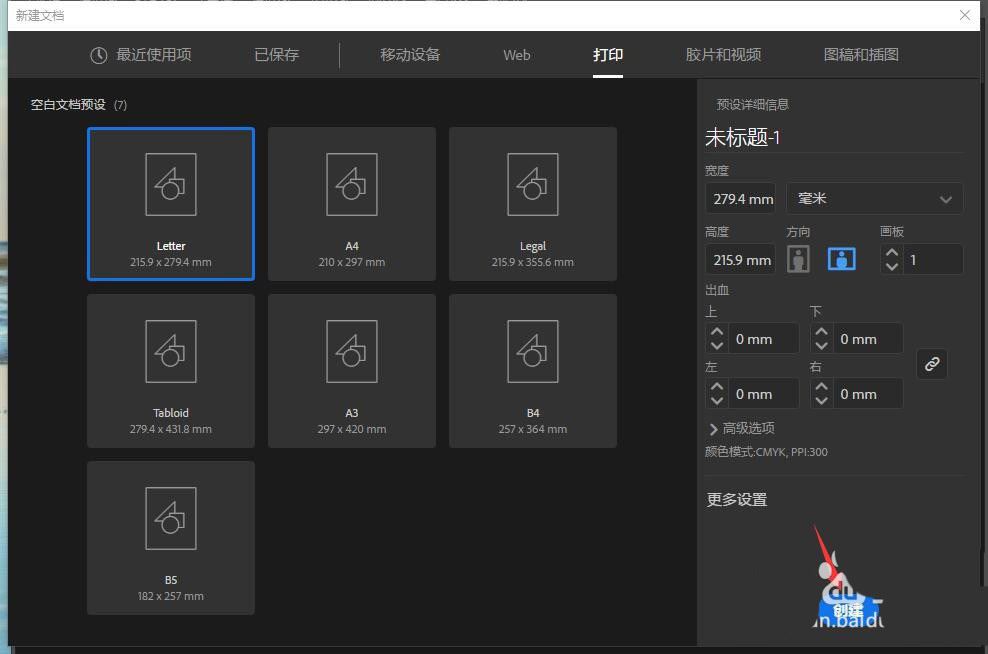988x654 pixels.
Task: Increase the 画板 count with up arrow
Action: point(891,252)
